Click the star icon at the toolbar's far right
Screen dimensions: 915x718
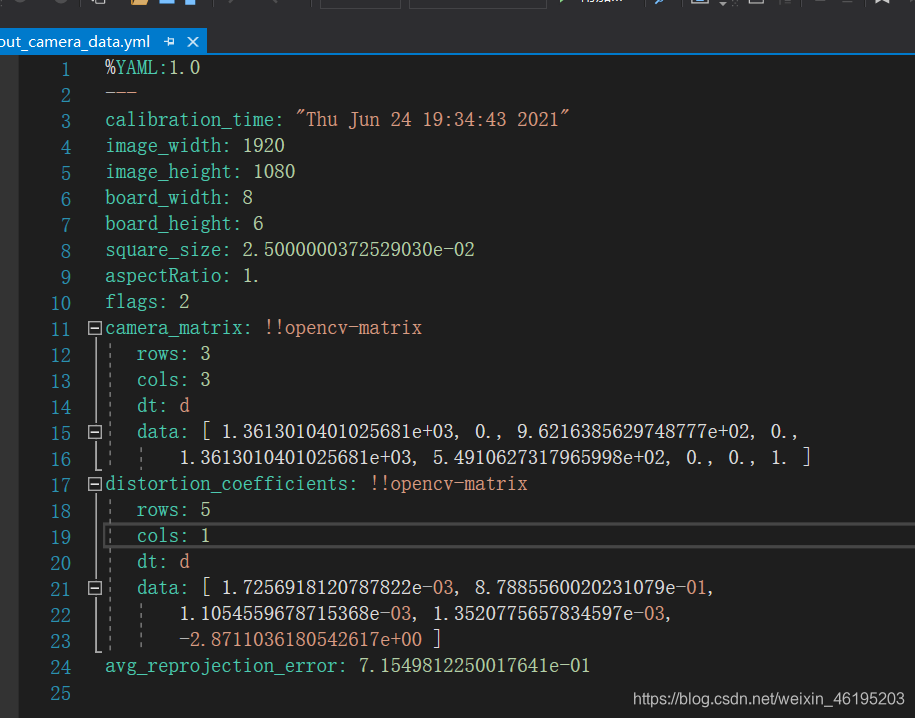[x=881, y=5]
